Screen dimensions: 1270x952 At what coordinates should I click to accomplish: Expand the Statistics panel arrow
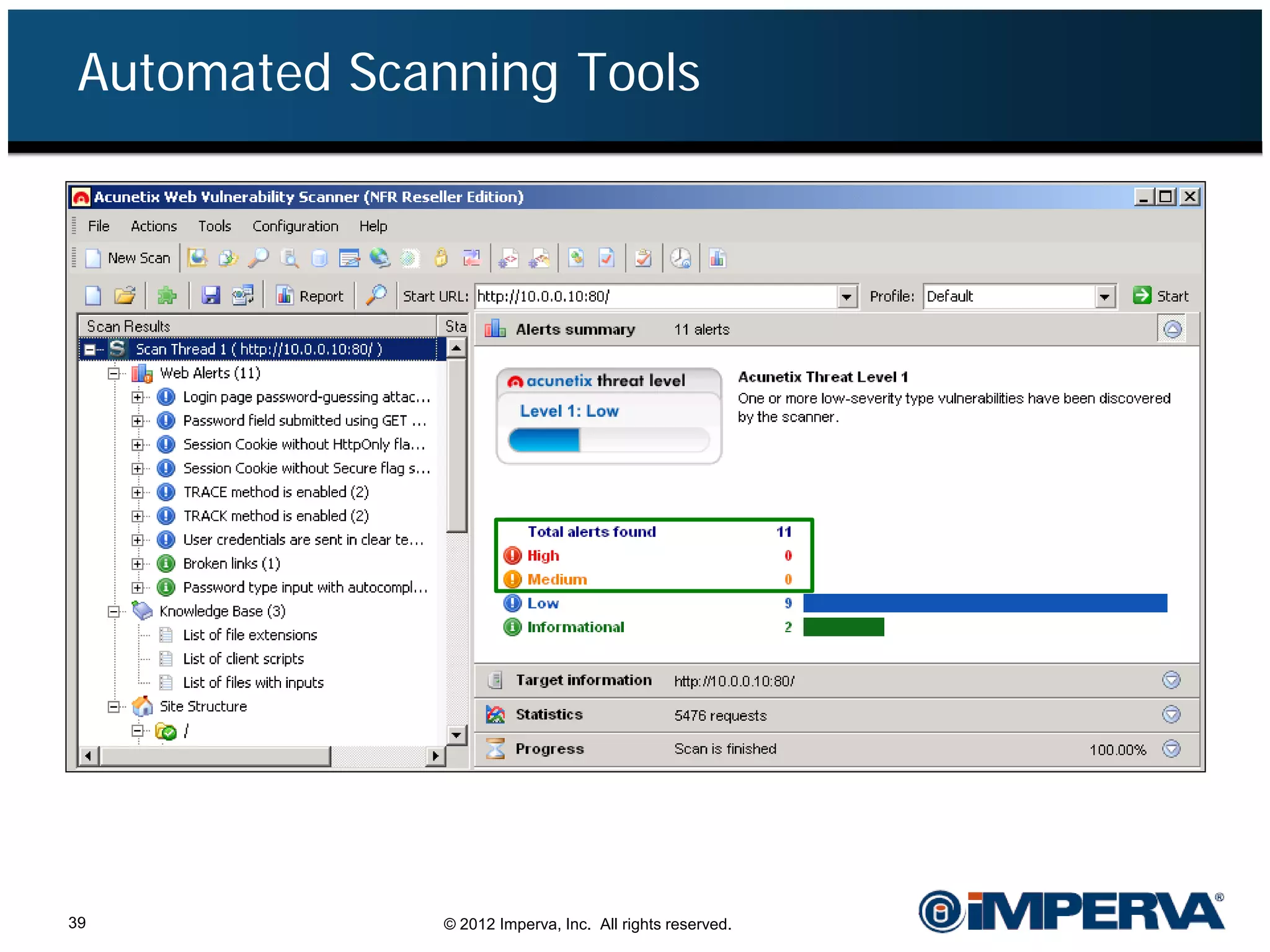pos(1171,715)
